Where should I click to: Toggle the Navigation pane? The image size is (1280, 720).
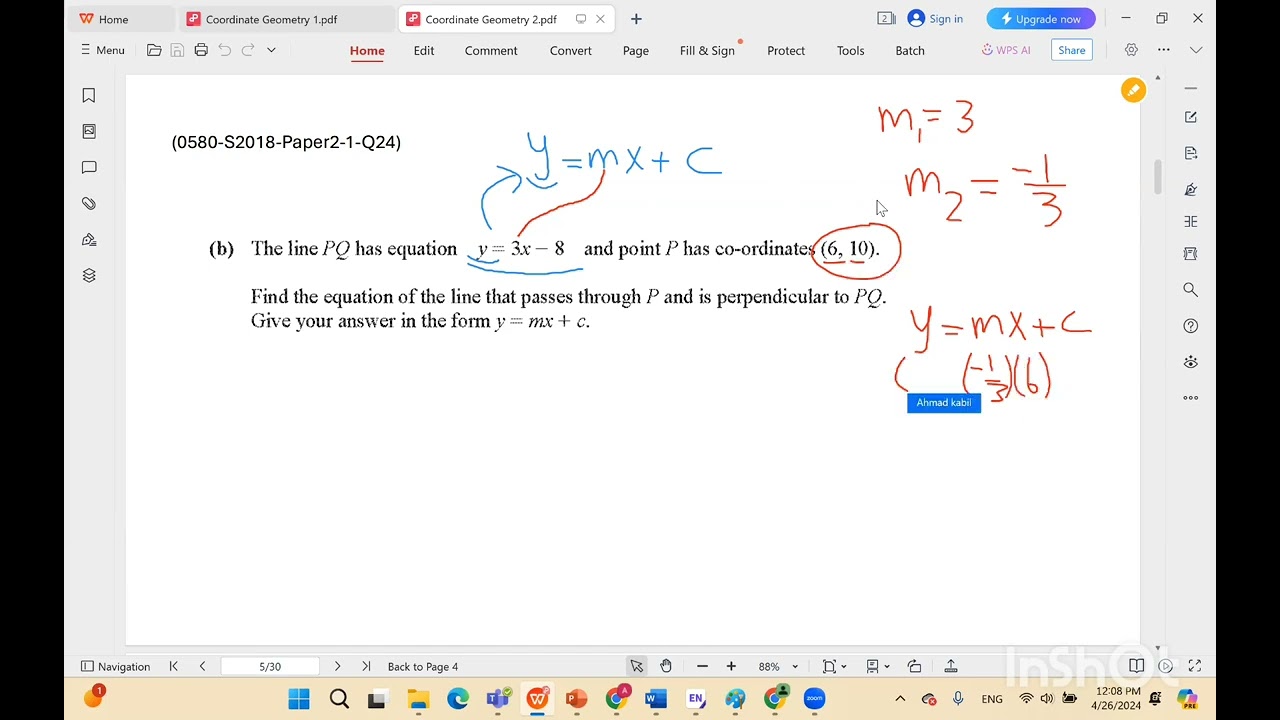coord(115,666)
